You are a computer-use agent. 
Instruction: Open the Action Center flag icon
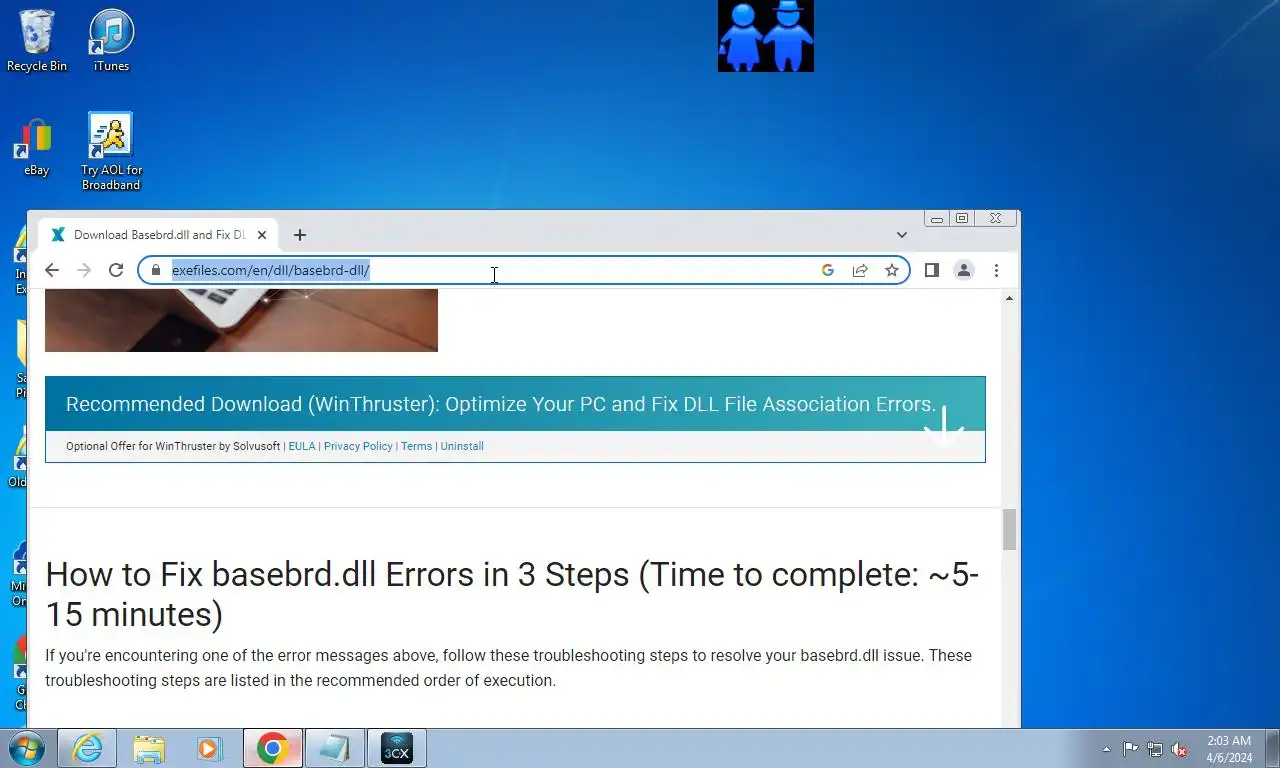click(1130, 749)
